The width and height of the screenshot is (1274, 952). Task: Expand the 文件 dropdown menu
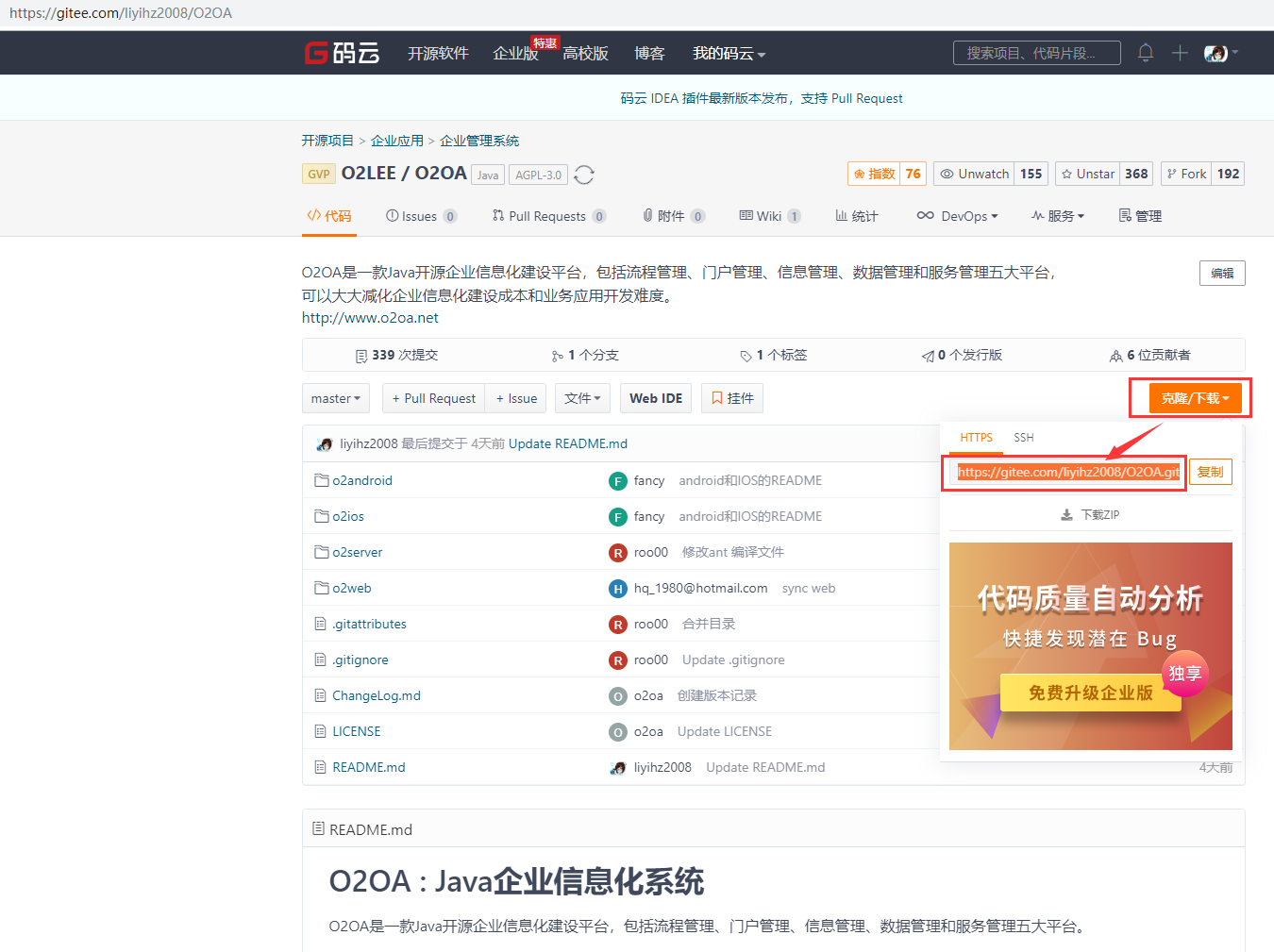click(581, 397)
